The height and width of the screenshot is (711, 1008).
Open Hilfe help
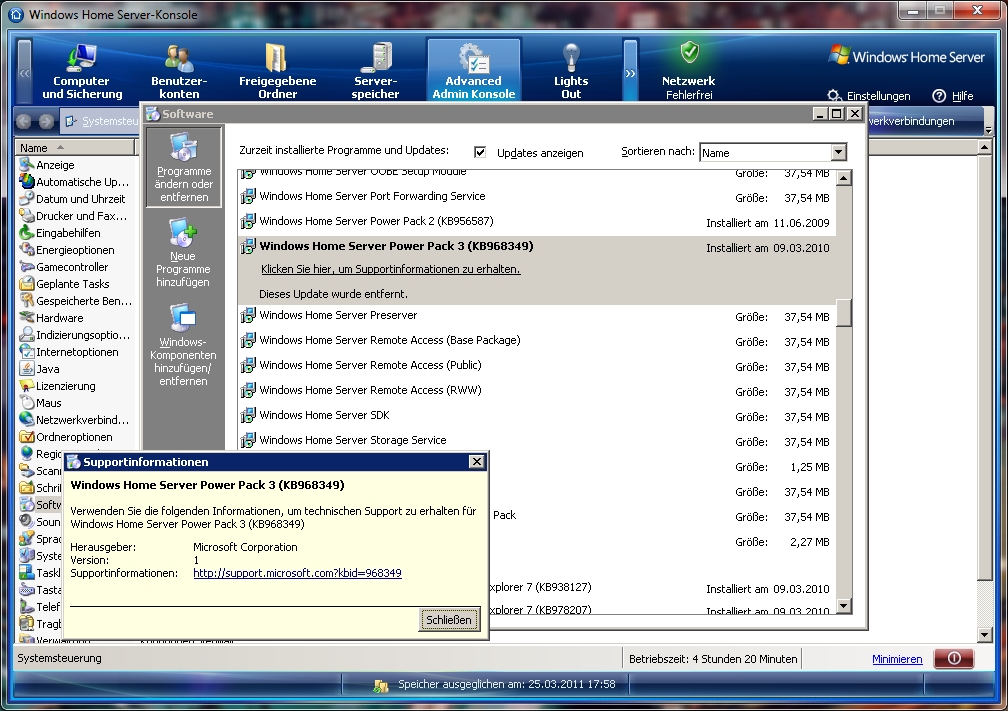pyautogui.click(x=953, y=96)
